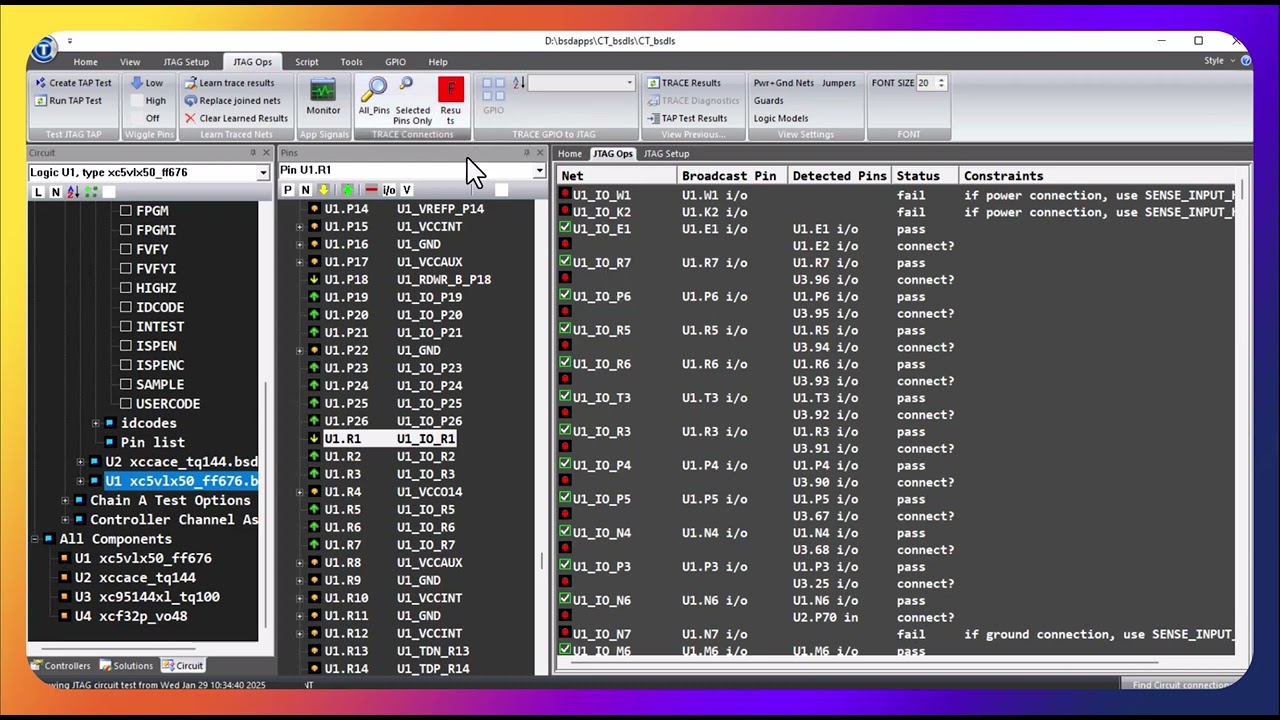
Task: Check the USERCODE instruction checkbox
Action: [x=126, y=404]
